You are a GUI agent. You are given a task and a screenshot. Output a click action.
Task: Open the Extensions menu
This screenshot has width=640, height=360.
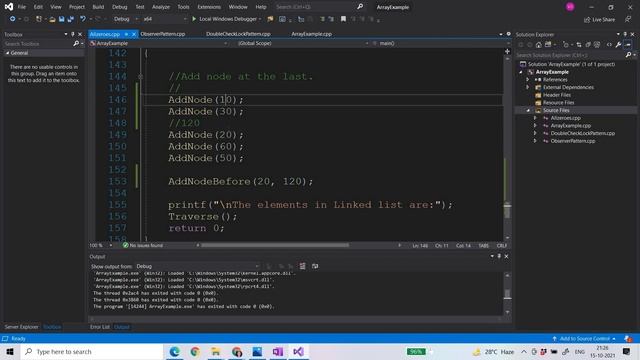(x=209, y=7)
